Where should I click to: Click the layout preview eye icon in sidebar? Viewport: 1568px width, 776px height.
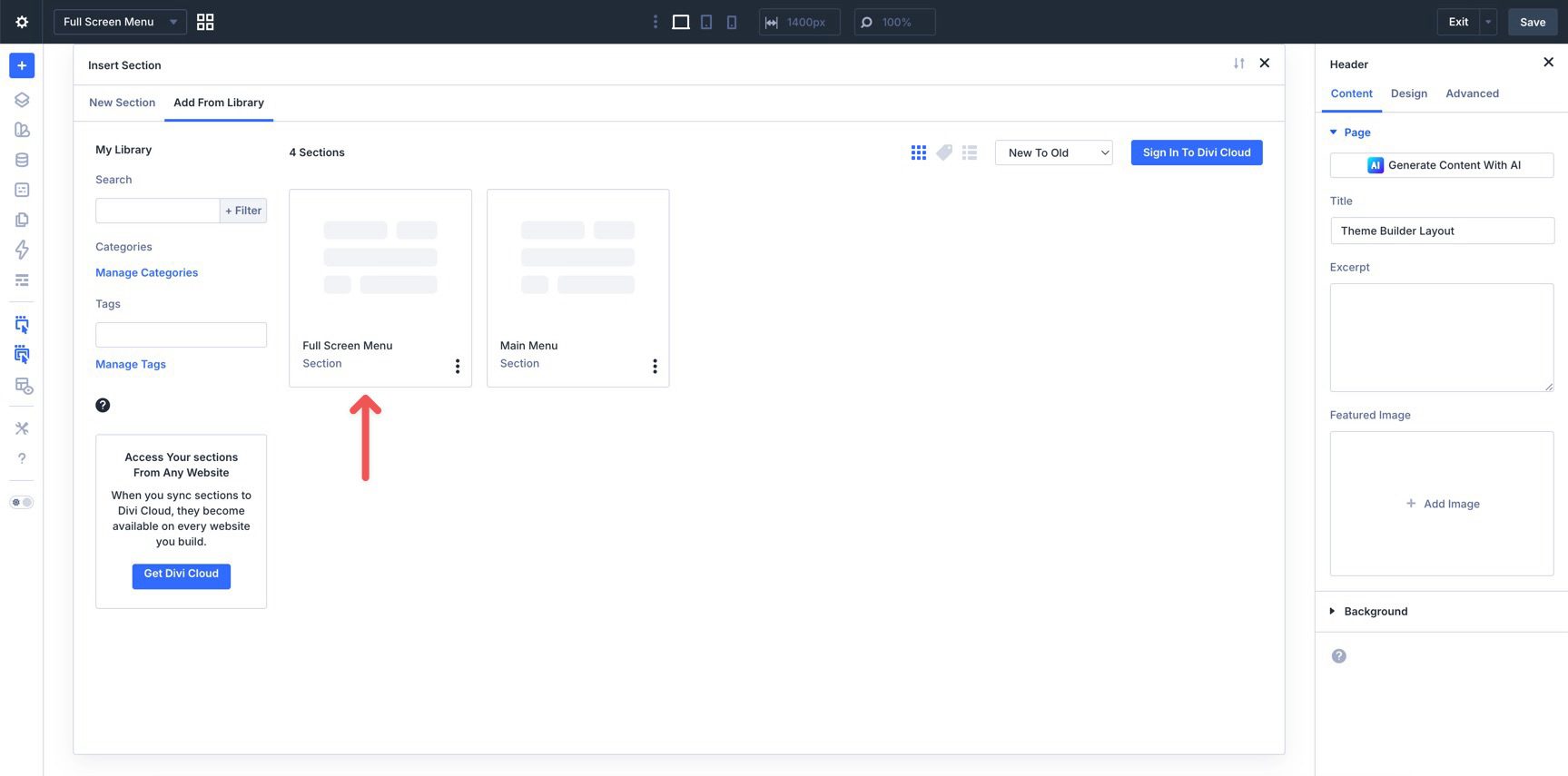(x=24, y=386)
